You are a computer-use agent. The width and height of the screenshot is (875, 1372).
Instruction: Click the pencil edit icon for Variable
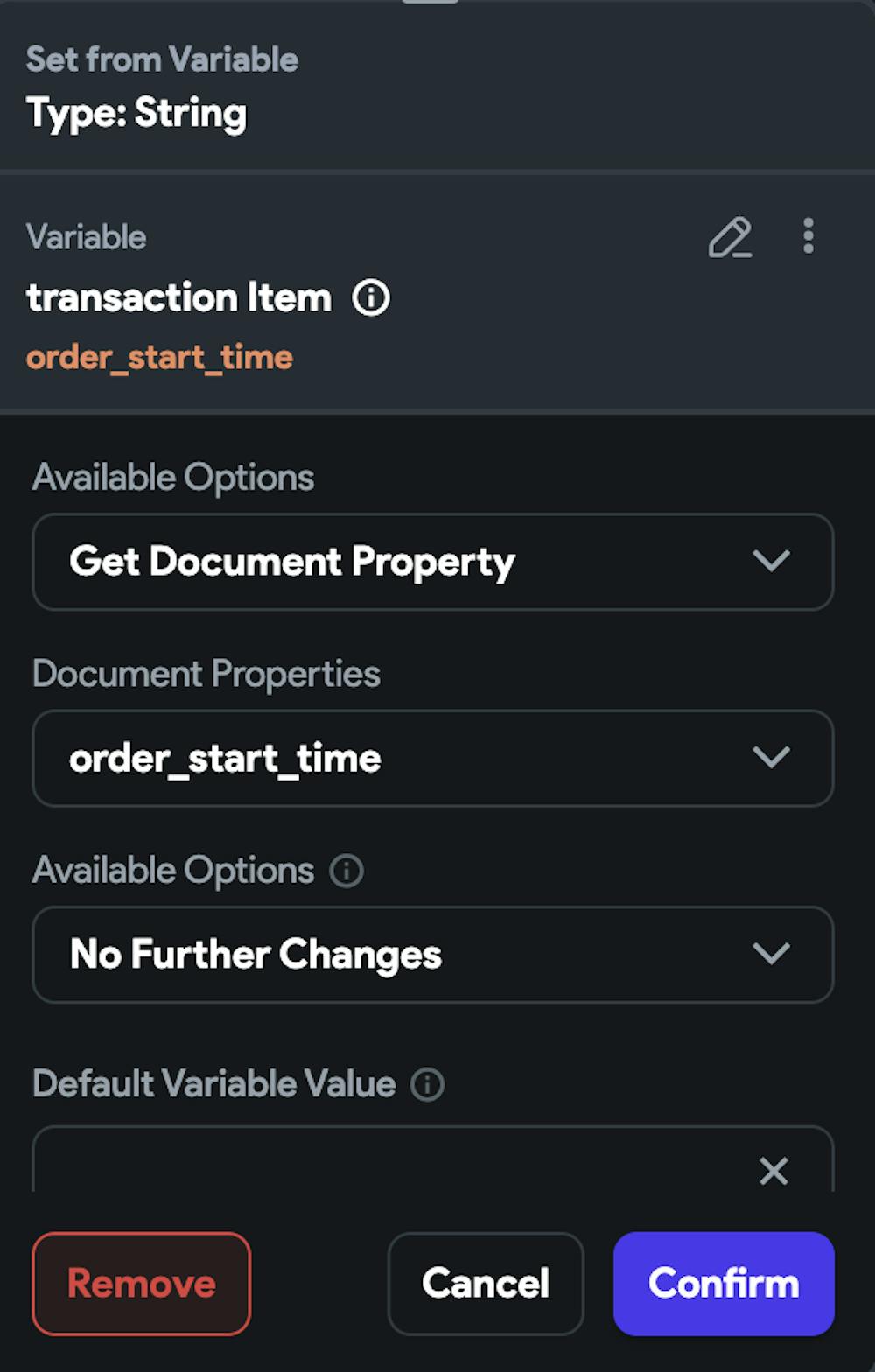pyautogui.click(x=730, y=237)
